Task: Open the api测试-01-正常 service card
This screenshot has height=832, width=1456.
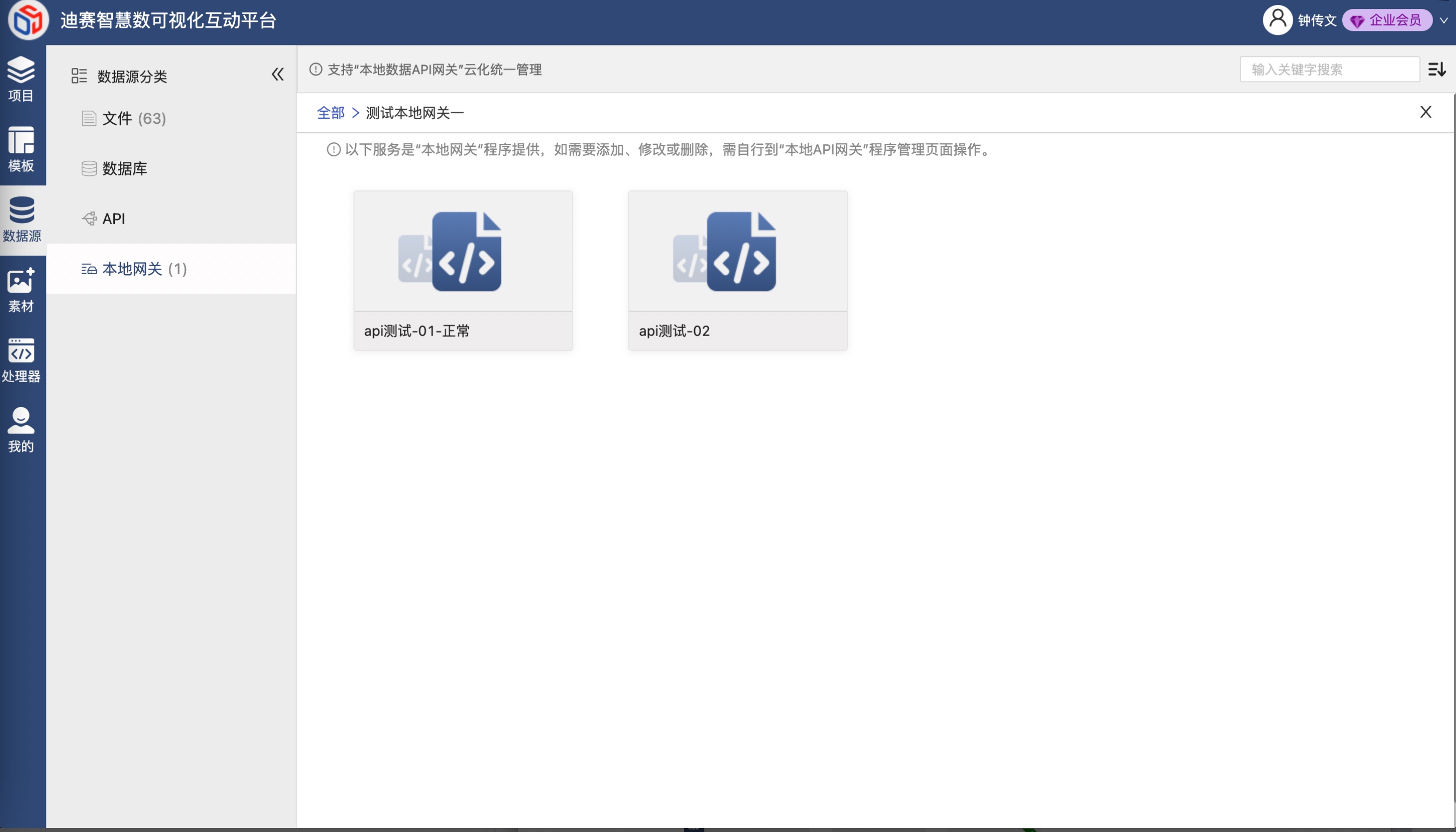Action: [463, 270]
